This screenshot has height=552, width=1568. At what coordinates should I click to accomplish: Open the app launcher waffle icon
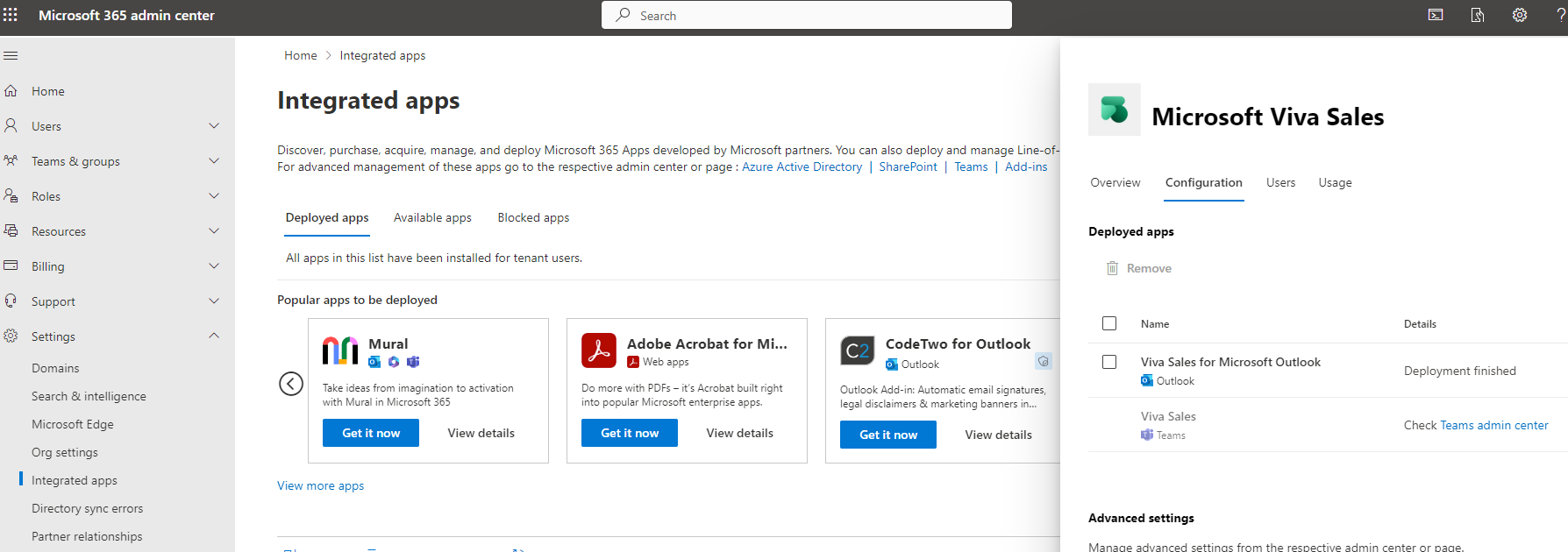click(11, 15)
